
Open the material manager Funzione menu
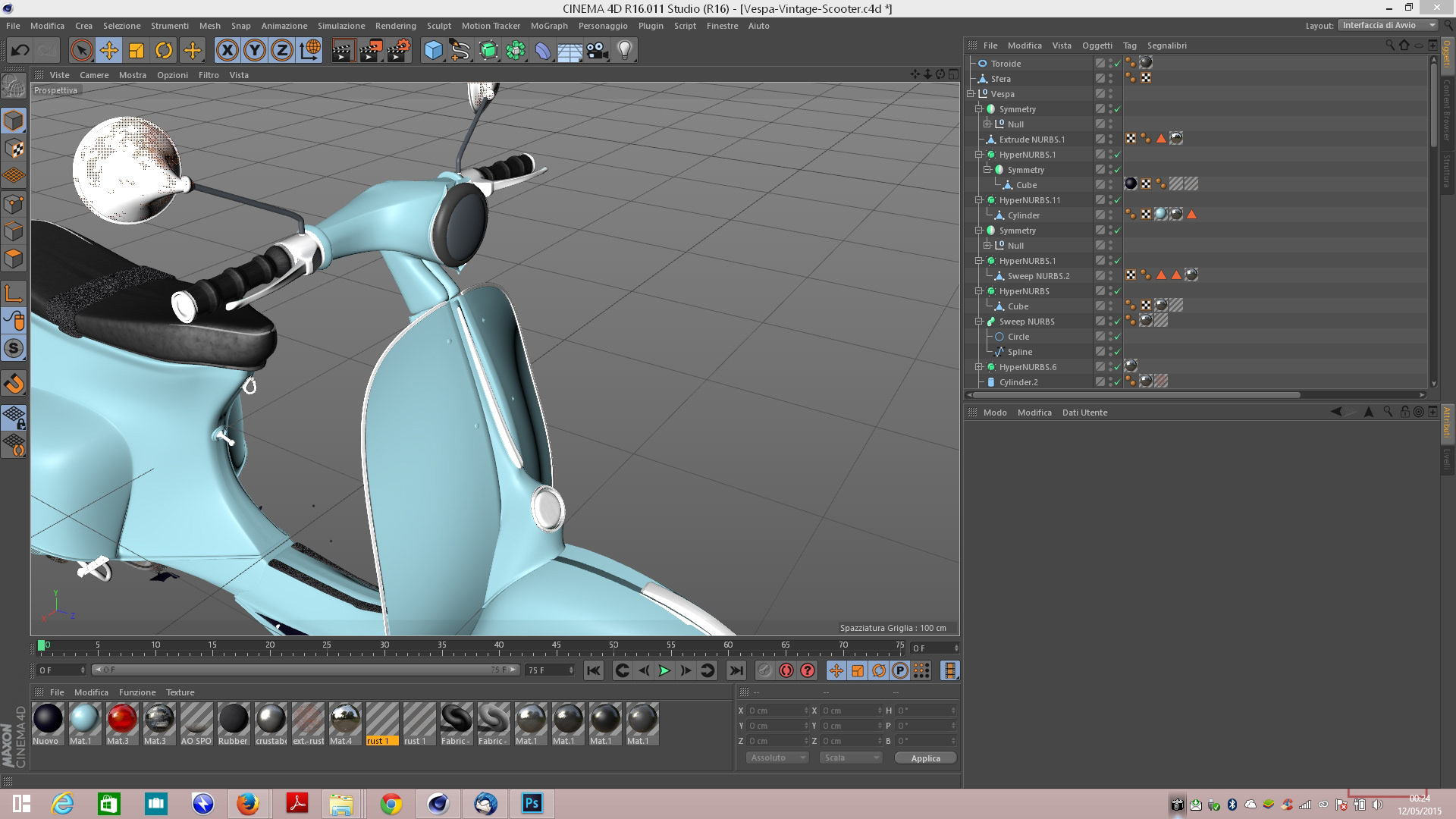137,692
